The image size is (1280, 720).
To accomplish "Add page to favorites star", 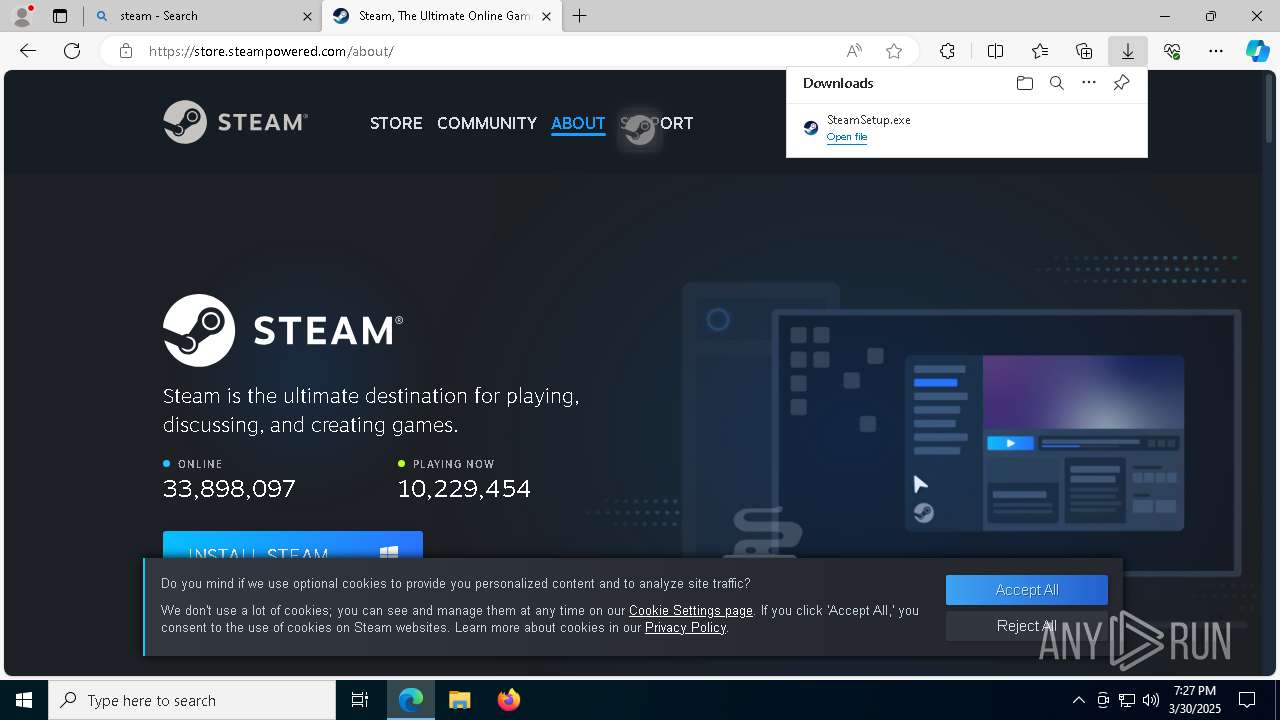I will pyautogui.click(x=894, y=51).
